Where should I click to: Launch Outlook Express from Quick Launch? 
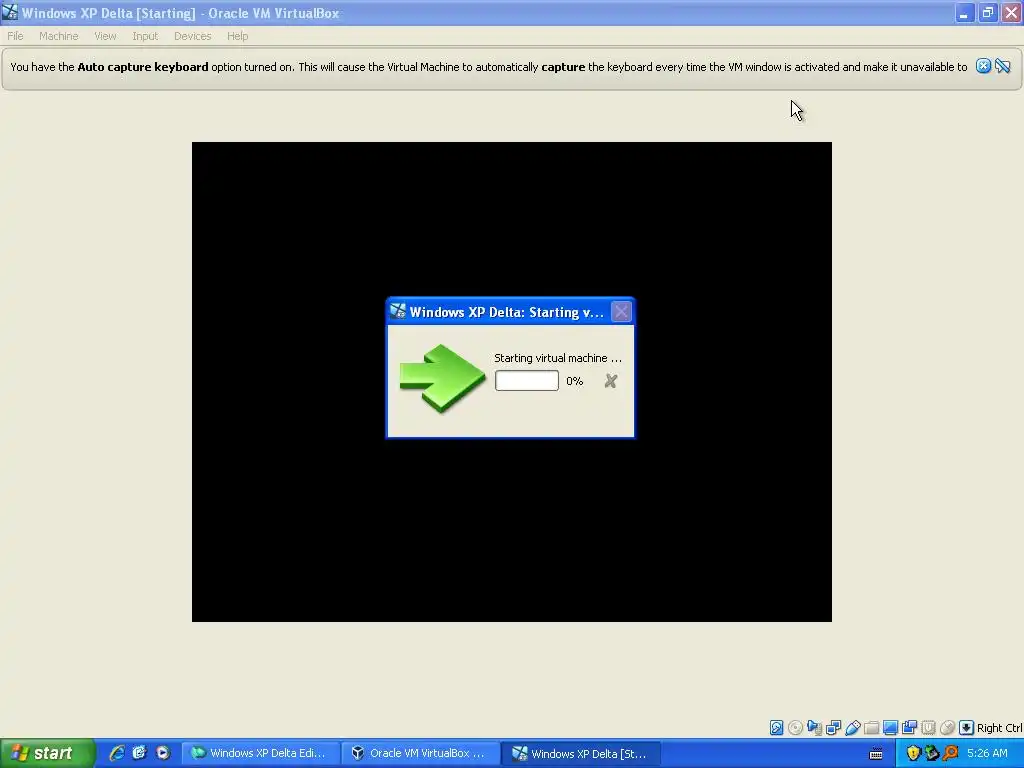pos(140,753)
